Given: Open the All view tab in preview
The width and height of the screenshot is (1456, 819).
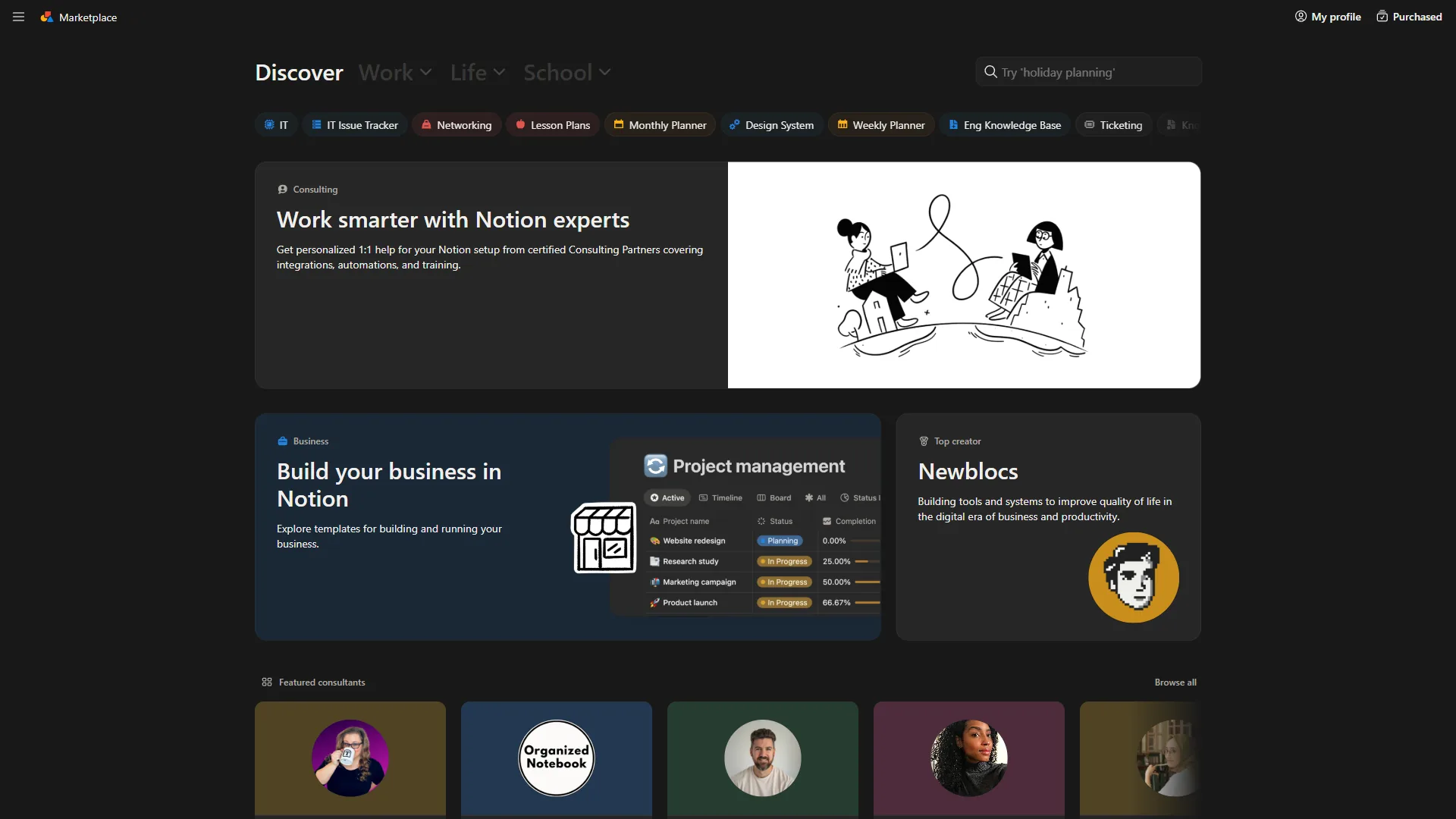Looking at the screenshot, I should [815, 498].
